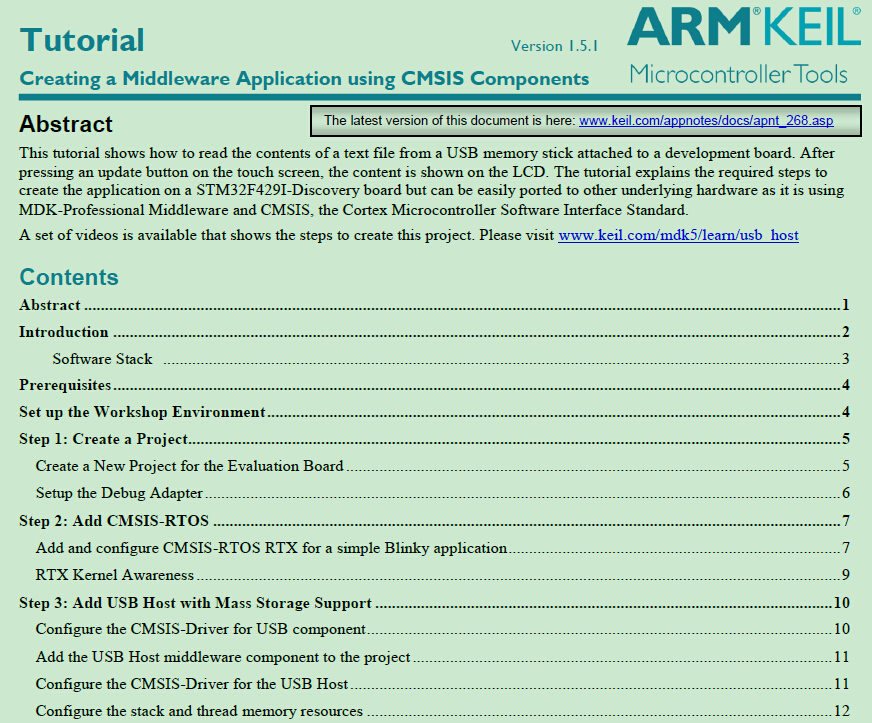Click page number 9 for RTX Kernel Awareness
The width and height of the screenshot is (872, 723).
[846, 575]
